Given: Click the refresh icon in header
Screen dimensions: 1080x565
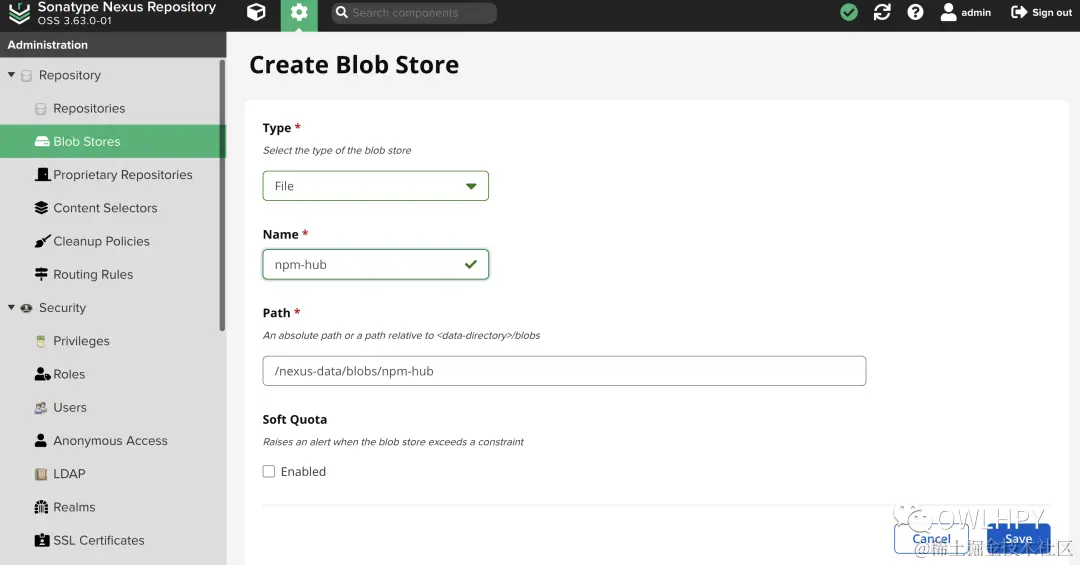Looking at the screenshot, I should point(882,13).
